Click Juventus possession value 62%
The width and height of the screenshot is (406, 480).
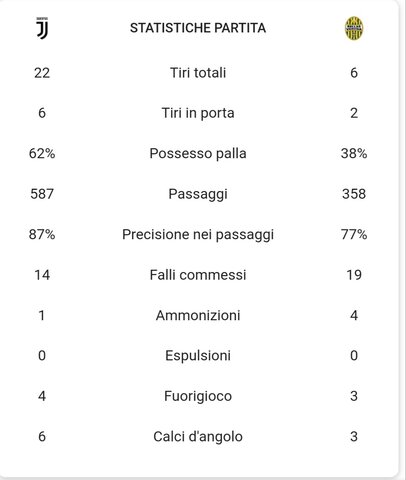point(42,154)
